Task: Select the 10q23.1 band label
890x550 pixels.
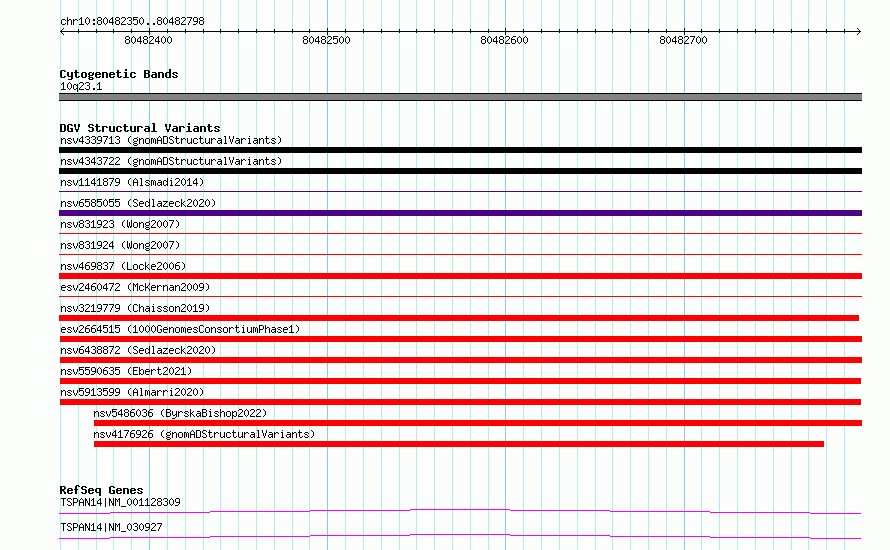Action: click(81, 86)
